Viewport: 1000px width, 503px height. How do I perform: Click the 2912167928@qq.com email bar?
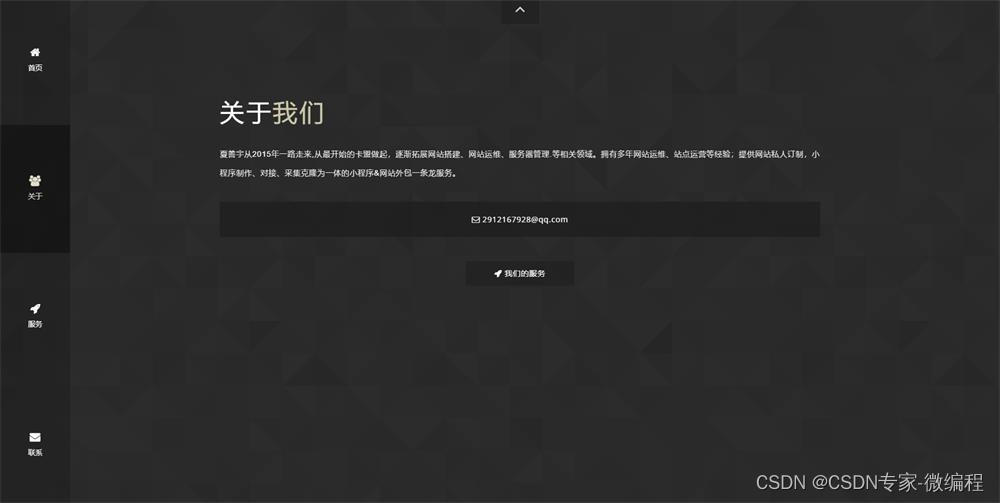520,219
